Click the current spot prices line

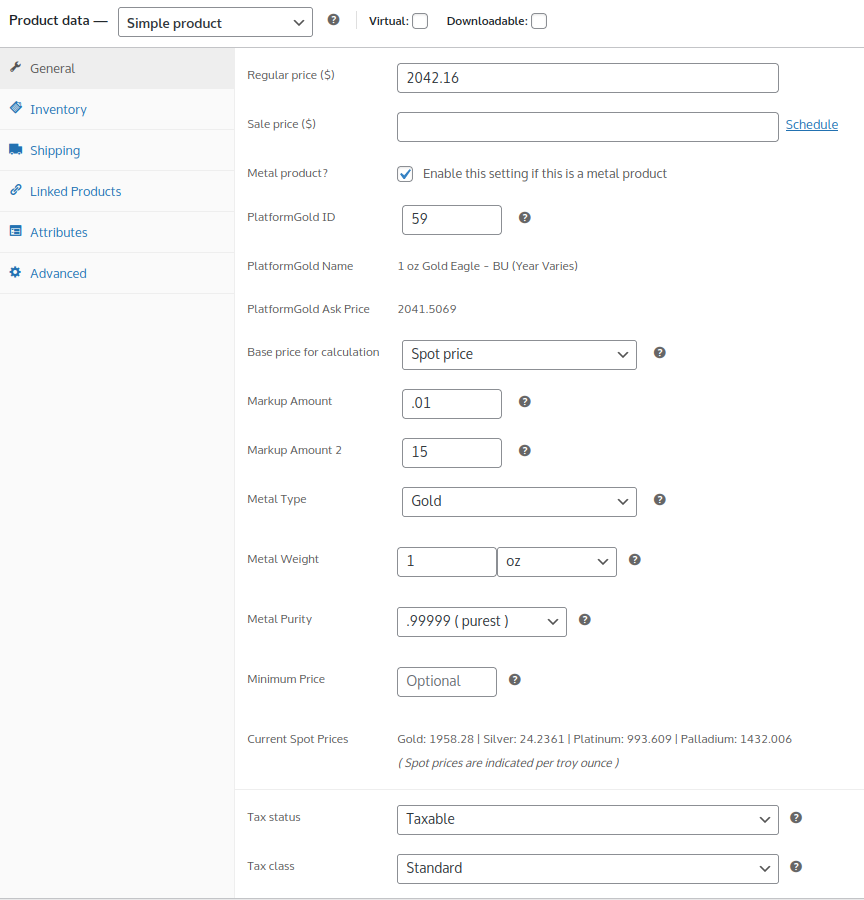[x=594, y=739]
